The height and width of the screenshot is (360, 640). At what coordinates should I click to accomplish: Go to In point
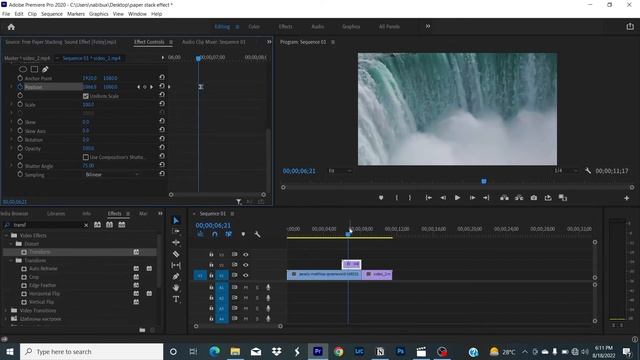click(429, 198)
